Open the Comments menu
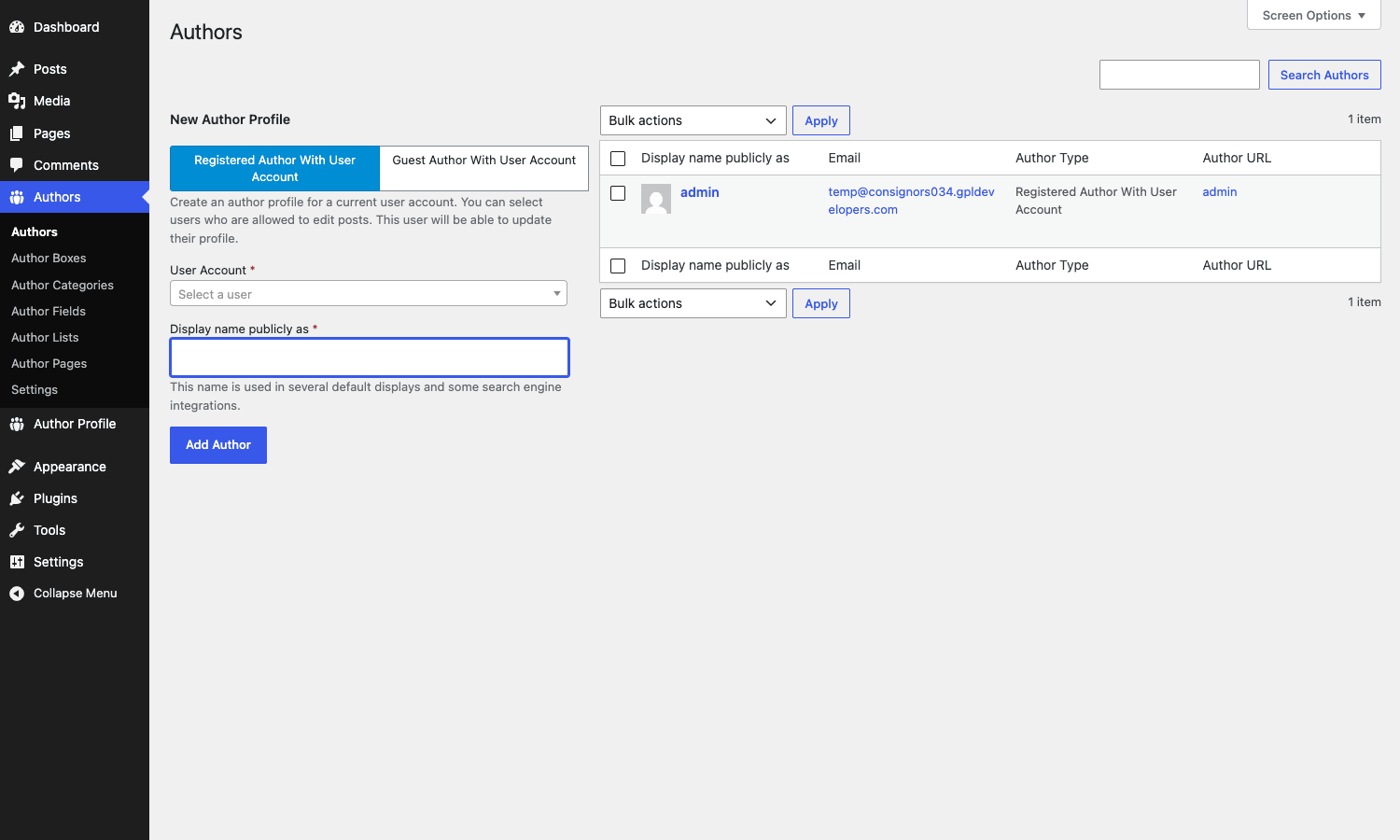 click(x=75, y=165)
